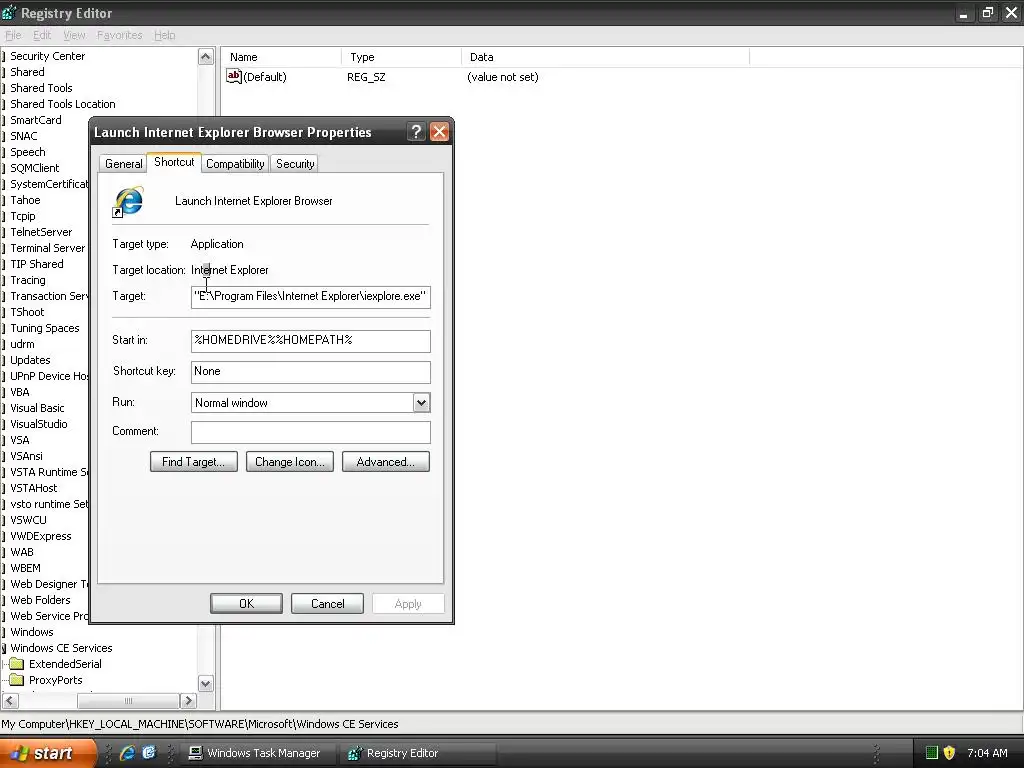
Task: Open the ProxyPorts folder icon
Action: (x=17, y=680)
